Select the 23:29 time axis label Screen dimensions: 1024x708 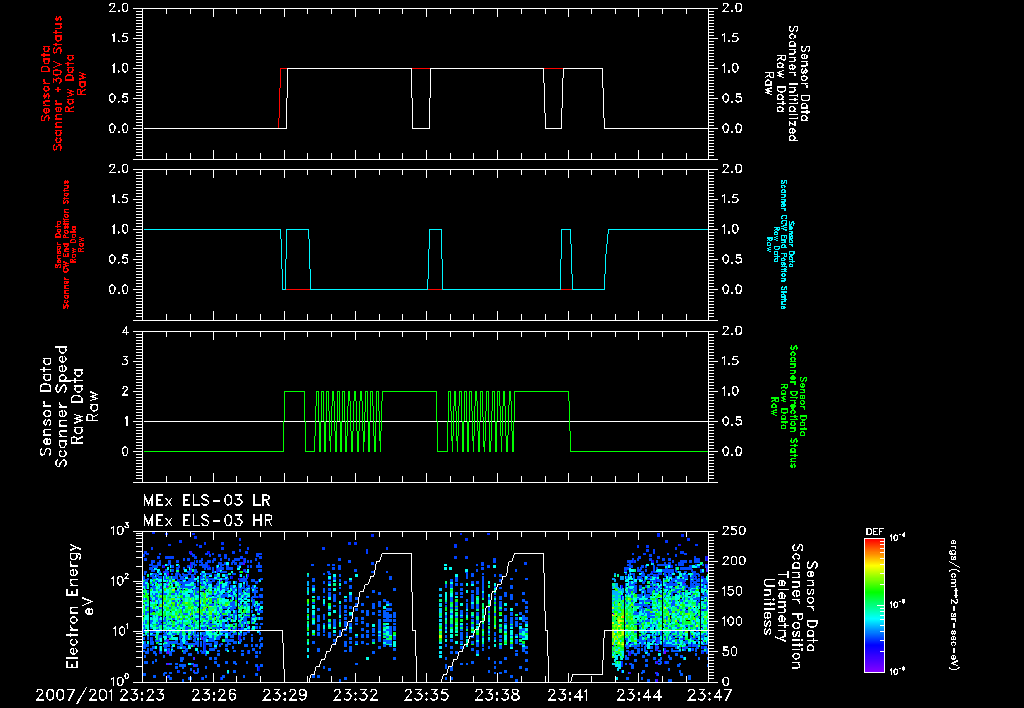pyautogui.click(x=283, y=695)
